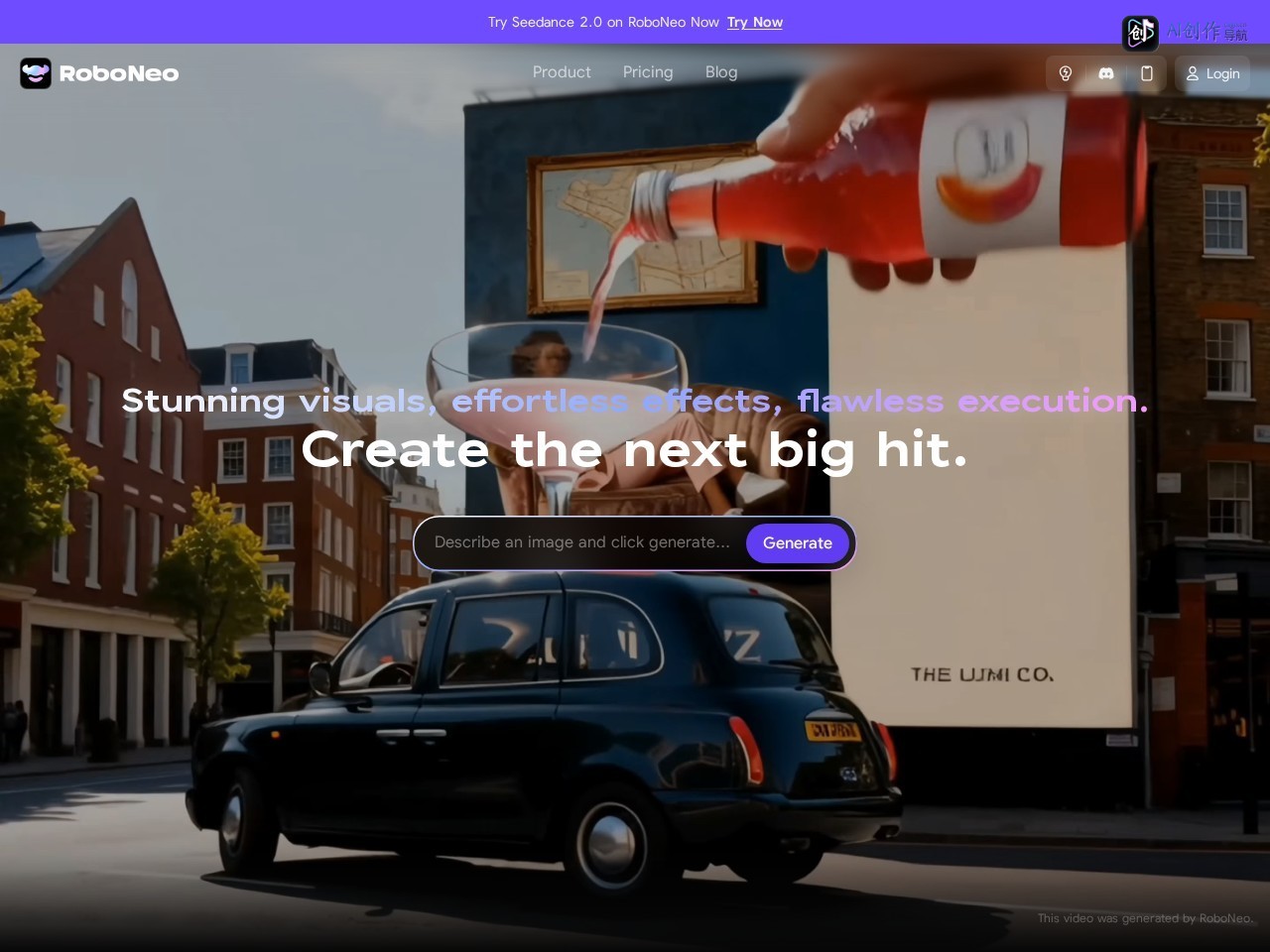Click the 'generated by RoboNeo' caption

tap(1145, 918)
